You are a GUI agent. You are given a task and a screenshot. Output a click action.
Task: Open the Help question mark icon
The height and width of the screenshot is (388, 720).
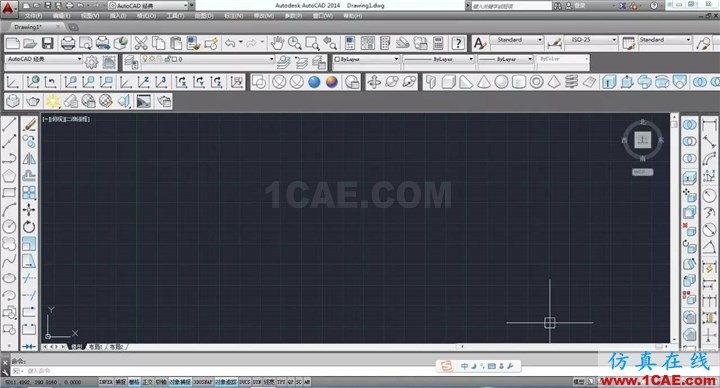click(x=458, y=44)
